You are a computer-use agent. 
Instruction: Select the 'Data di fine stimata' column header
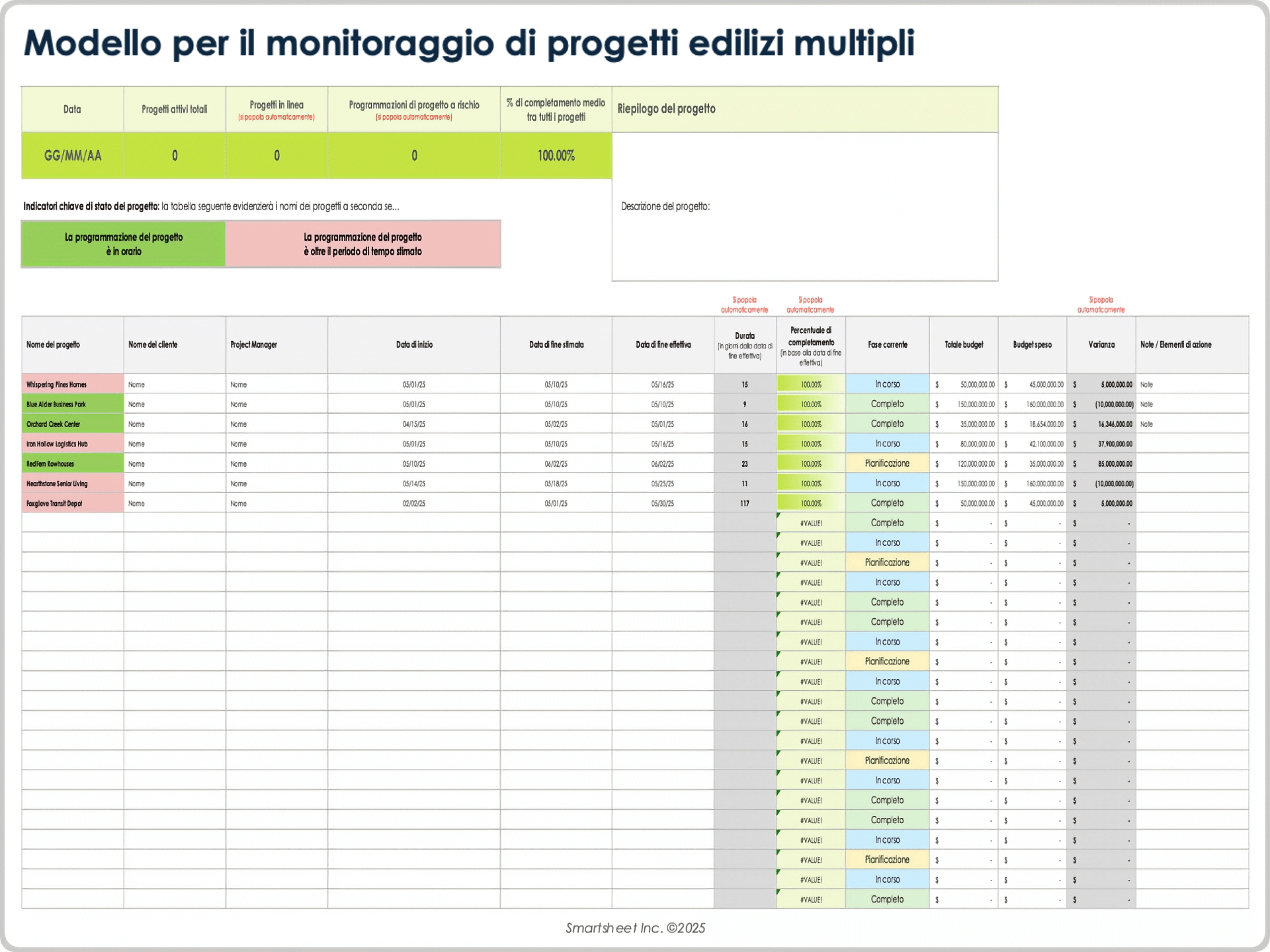click(x=556, y=344)
